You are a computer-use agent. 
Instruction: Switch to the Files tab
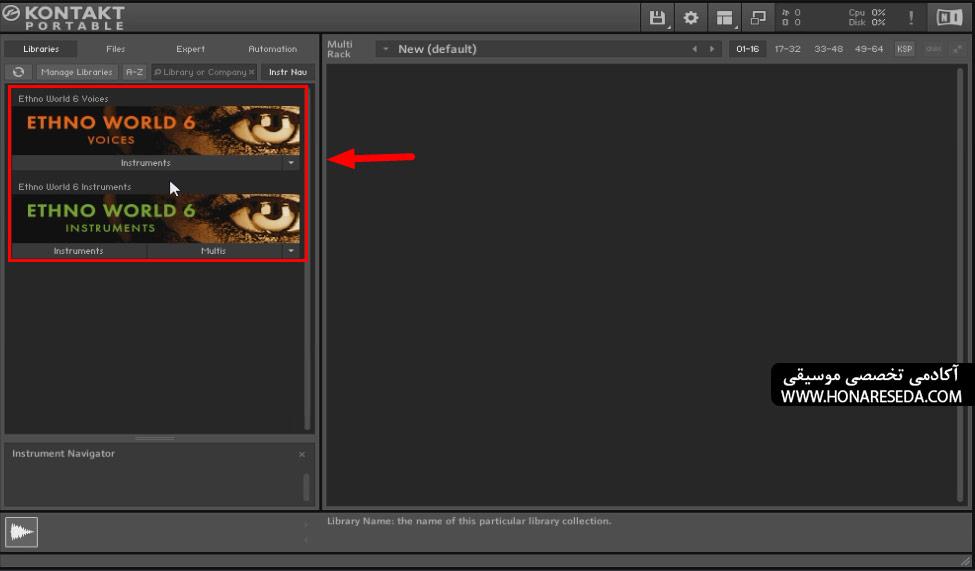[x=116, y=49]
